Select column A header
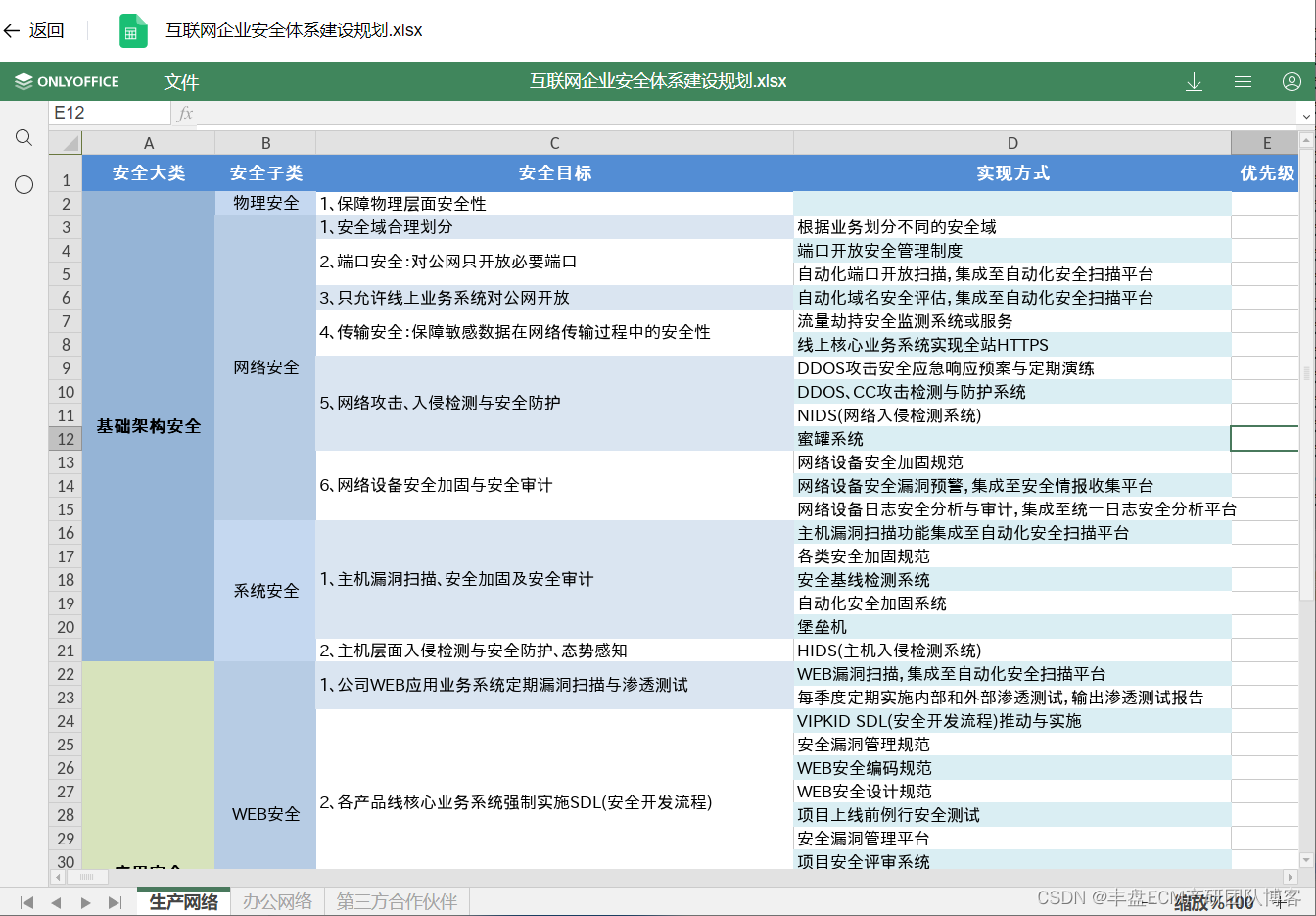This screenshot has width=1316, height=916. [x=149, y=143]
